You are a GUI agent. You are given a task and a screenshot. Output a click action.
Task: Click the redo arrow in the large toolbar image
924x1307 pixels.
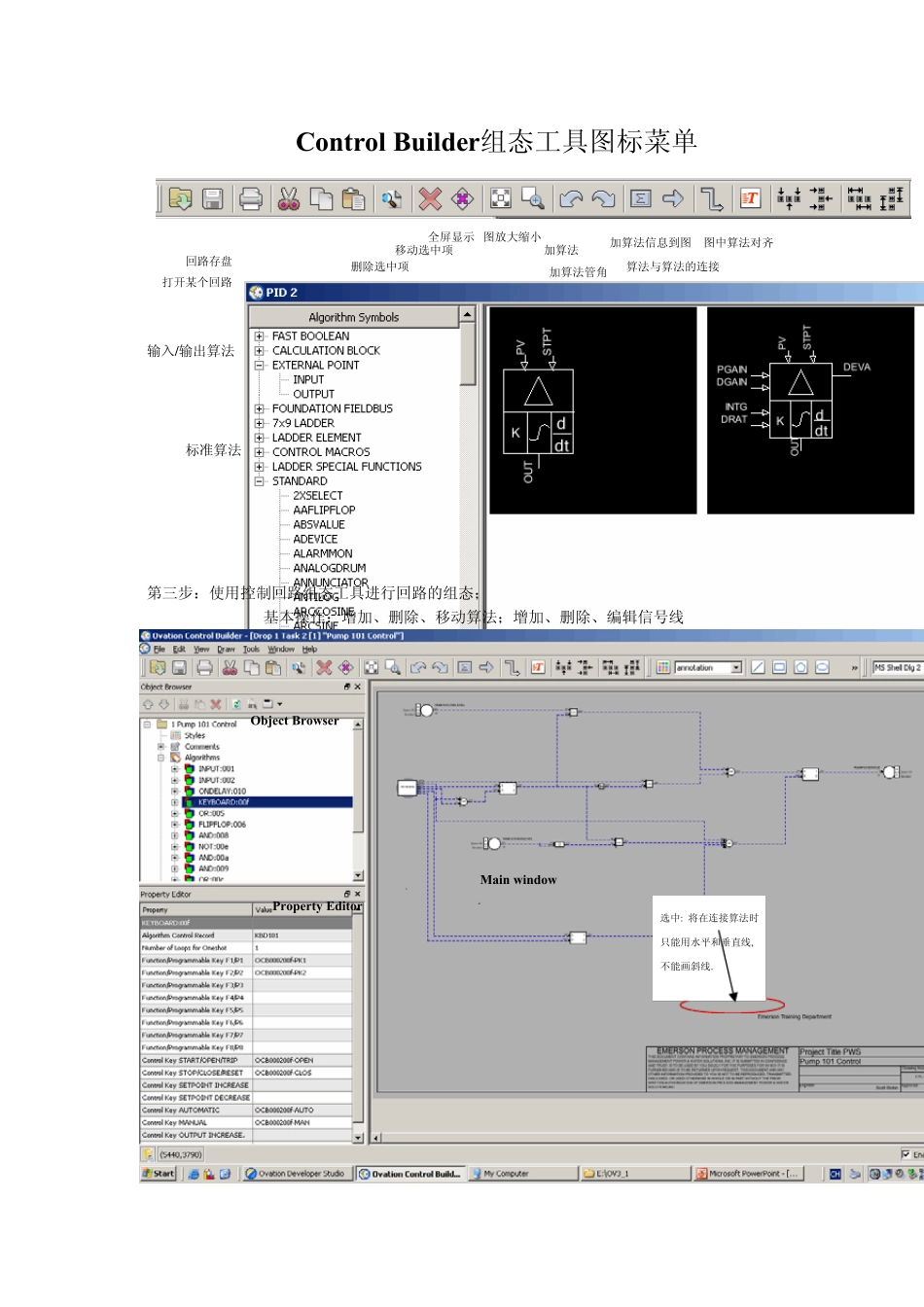coord(604,199)
